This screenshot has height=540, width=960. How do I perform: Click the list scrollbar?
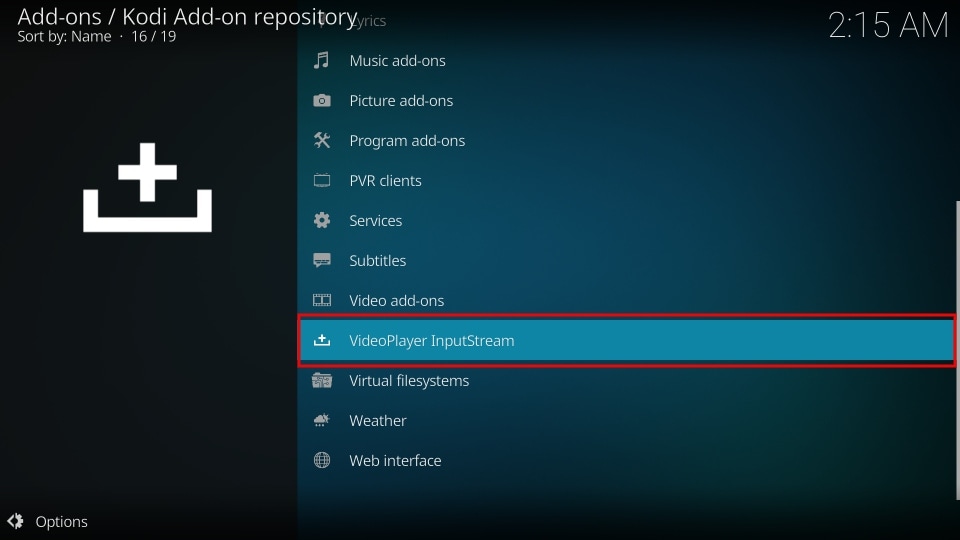coord(957,350)
